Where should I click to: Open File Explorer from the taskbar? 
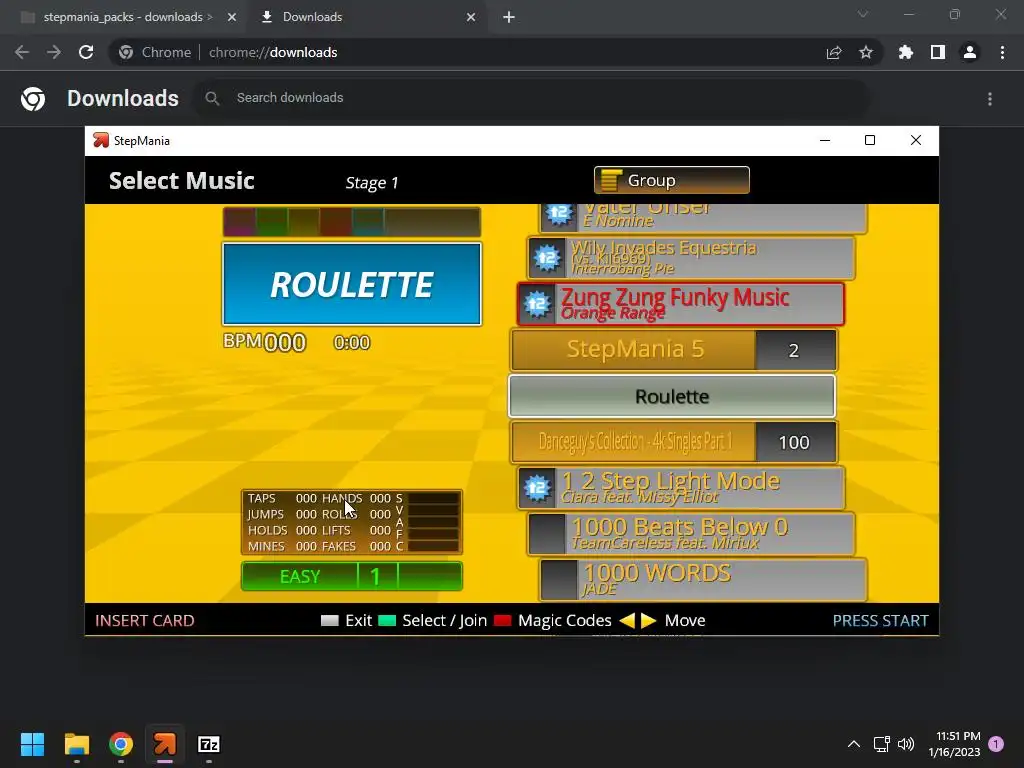coord(76,744)
